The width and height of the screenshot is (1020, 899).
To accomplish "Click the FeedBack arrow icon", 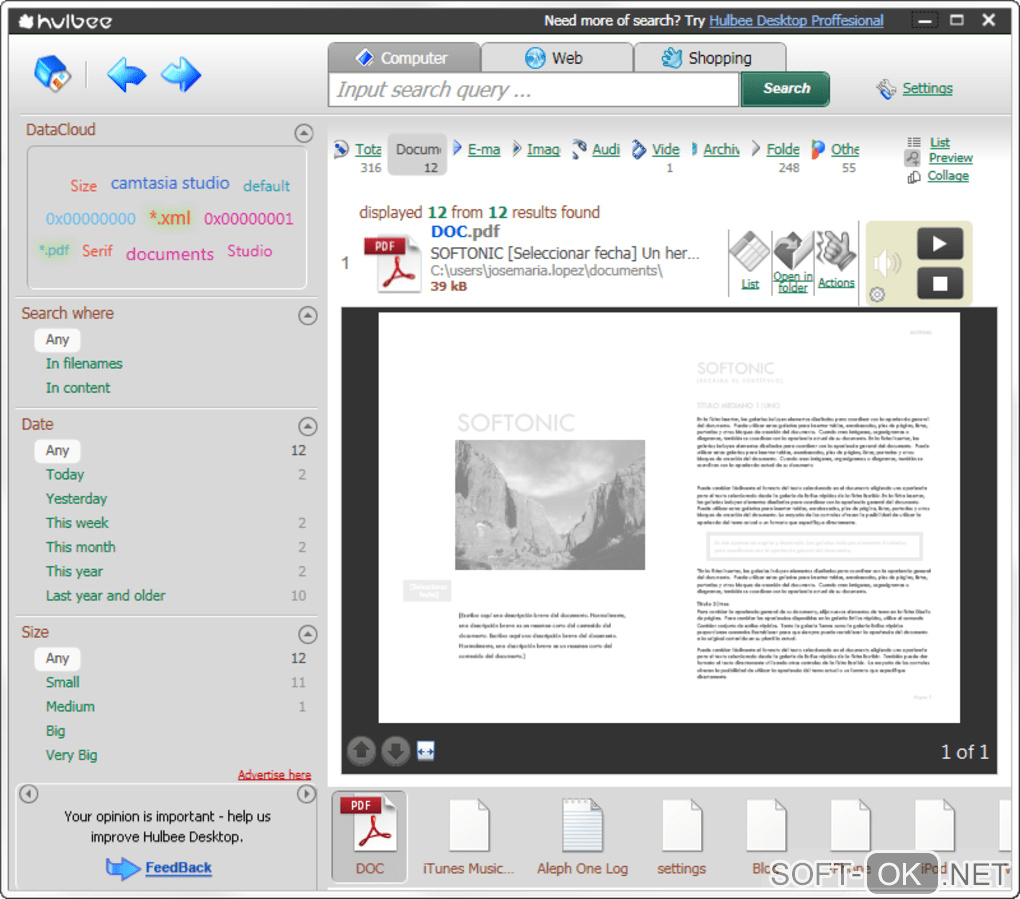I will point(122,868).
